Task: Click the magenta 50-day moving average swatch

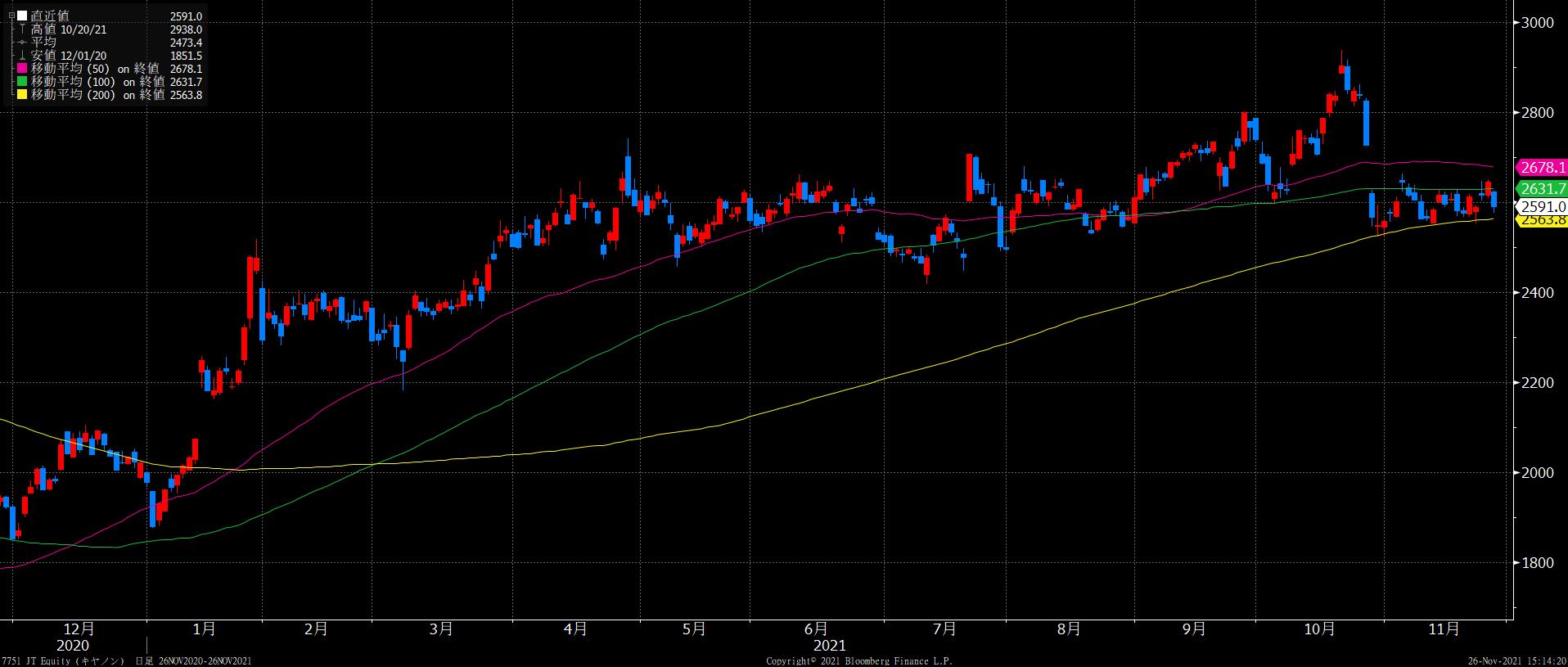Action: 22,69
